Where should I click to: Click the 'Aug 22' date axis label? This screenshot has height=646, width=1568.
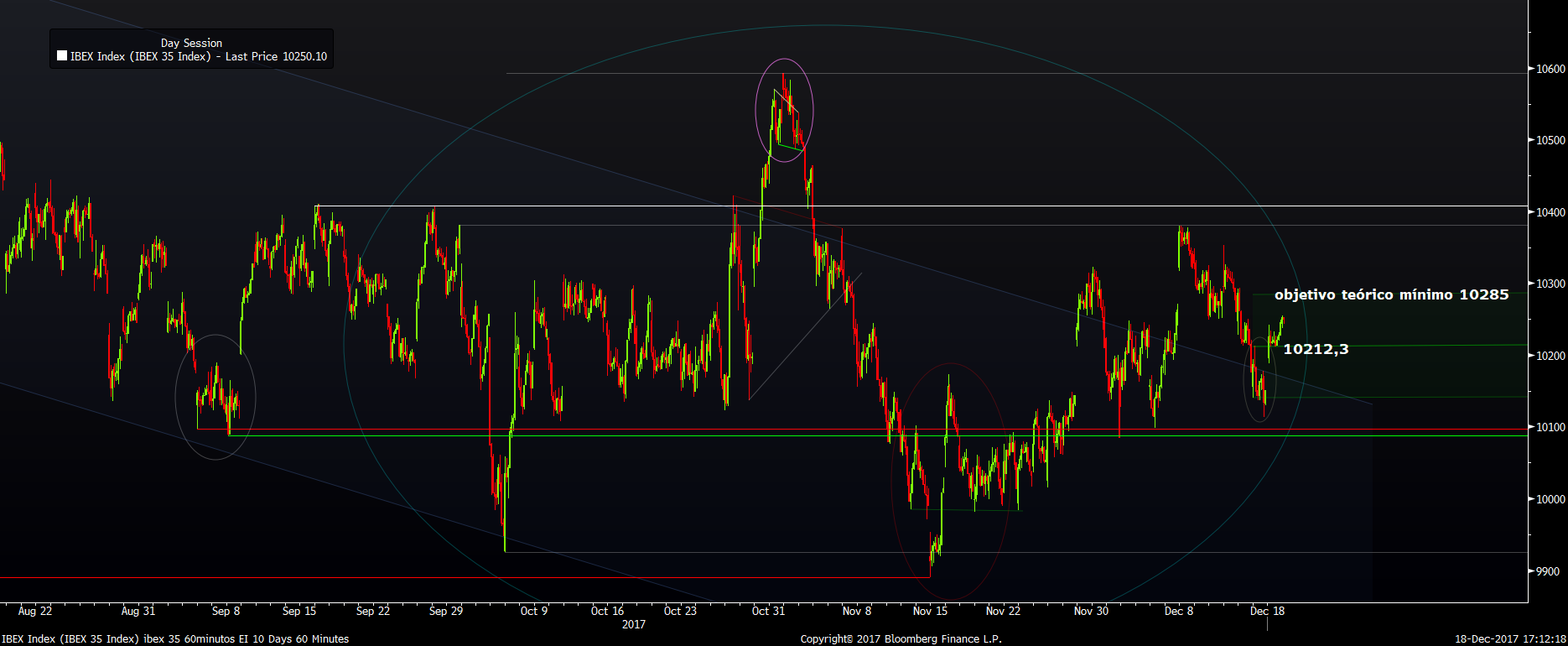click(x=35, y=611)
